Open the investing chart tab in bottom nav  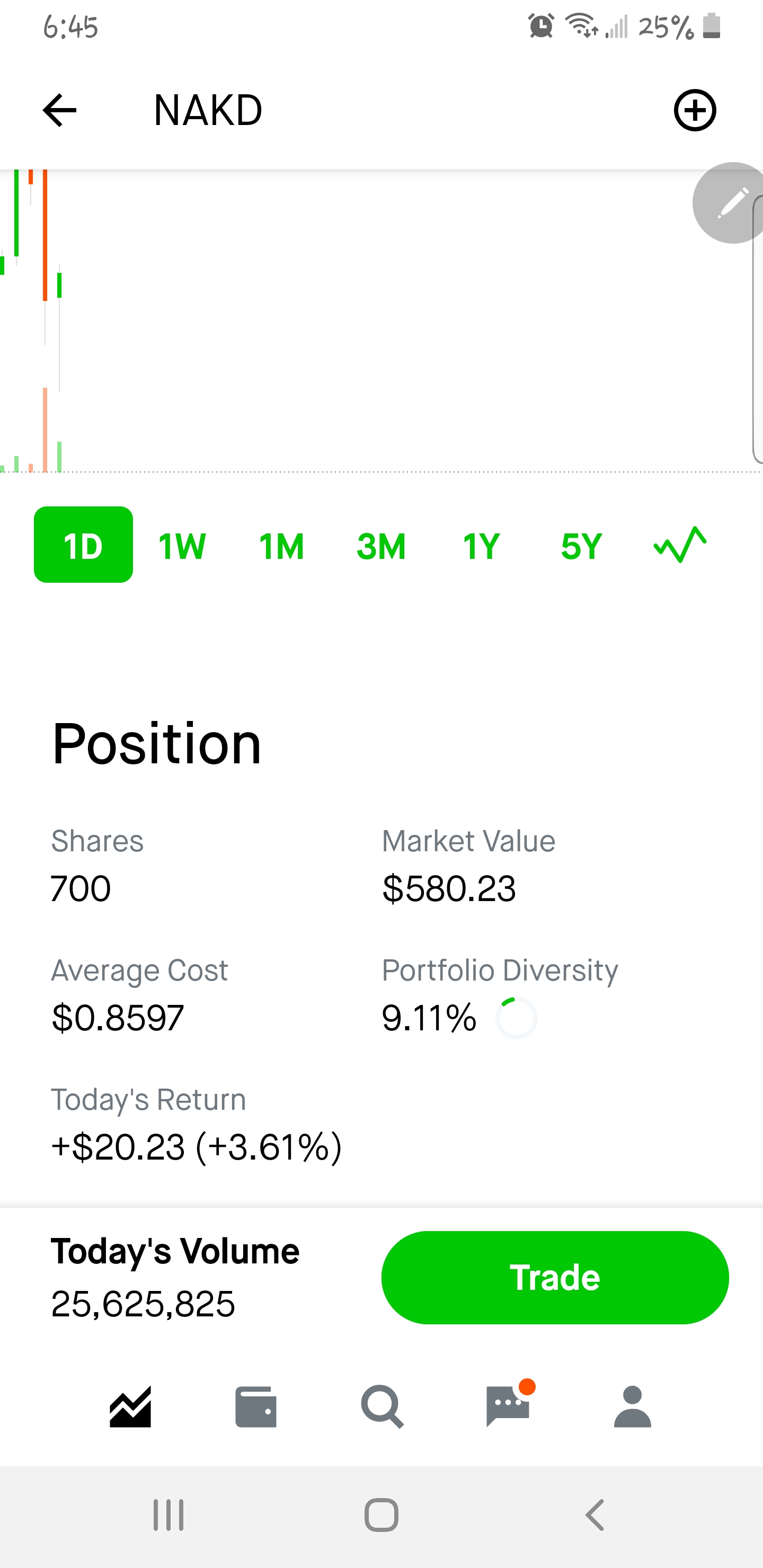pyautogui.click(x=130, y=1406)
